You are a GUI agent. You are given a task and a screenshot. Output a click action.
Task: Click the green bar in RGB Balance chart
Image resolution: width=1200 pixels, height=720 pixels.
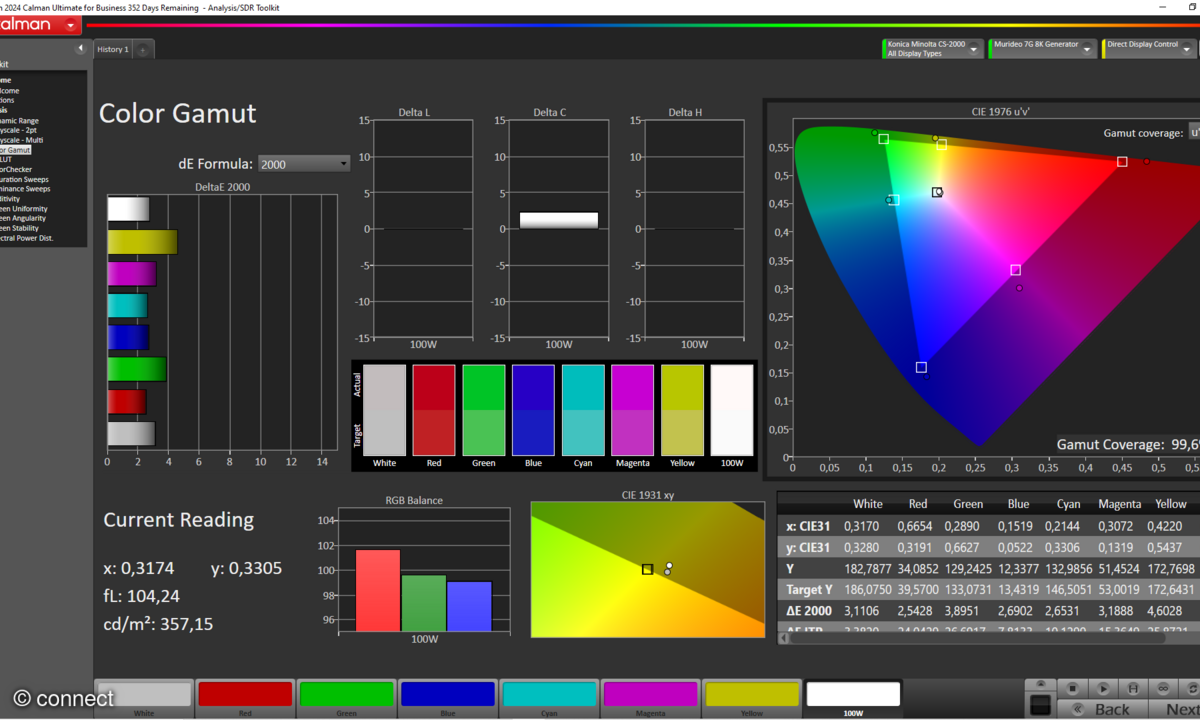point(424,603)
